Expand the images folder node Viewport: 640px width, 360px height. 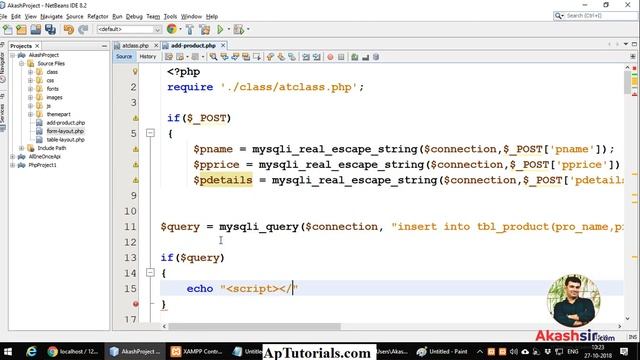click(x=30, y=98)
